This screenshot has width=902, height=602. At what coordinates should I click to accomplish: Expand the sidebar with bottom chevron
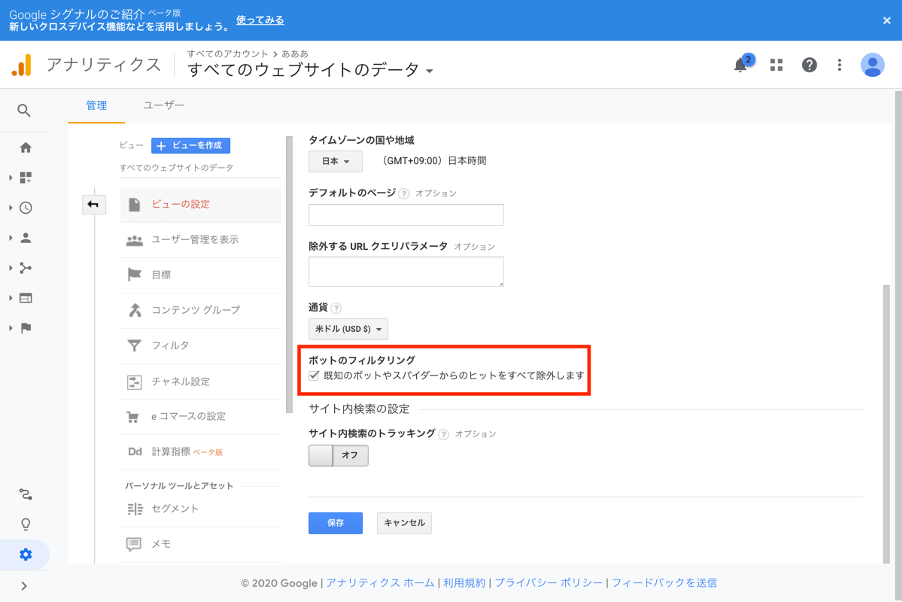coord(24,586)
